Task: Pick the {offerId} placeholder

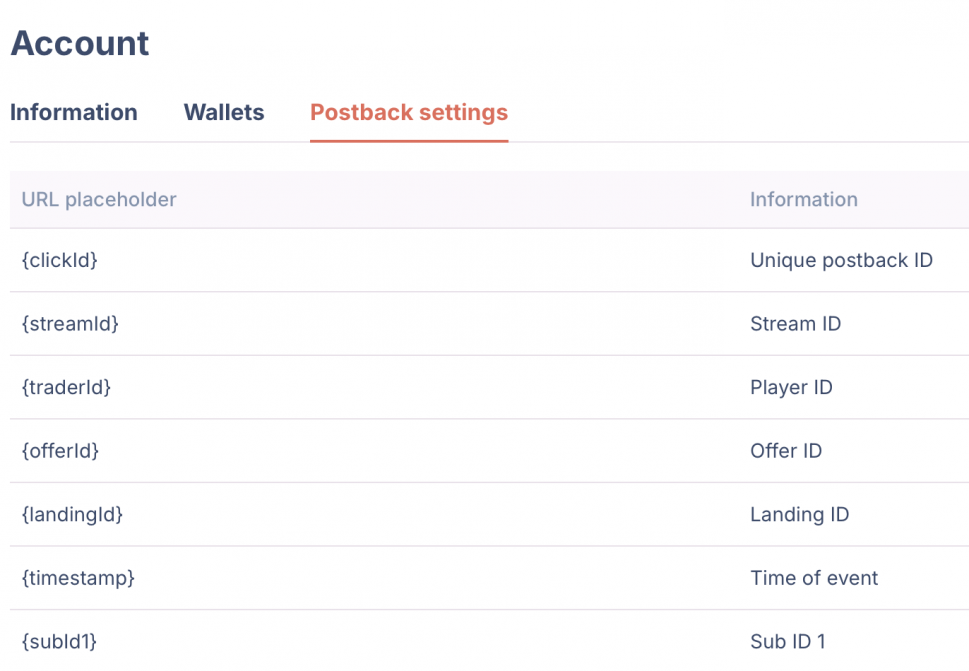Action: click(60, 451)
